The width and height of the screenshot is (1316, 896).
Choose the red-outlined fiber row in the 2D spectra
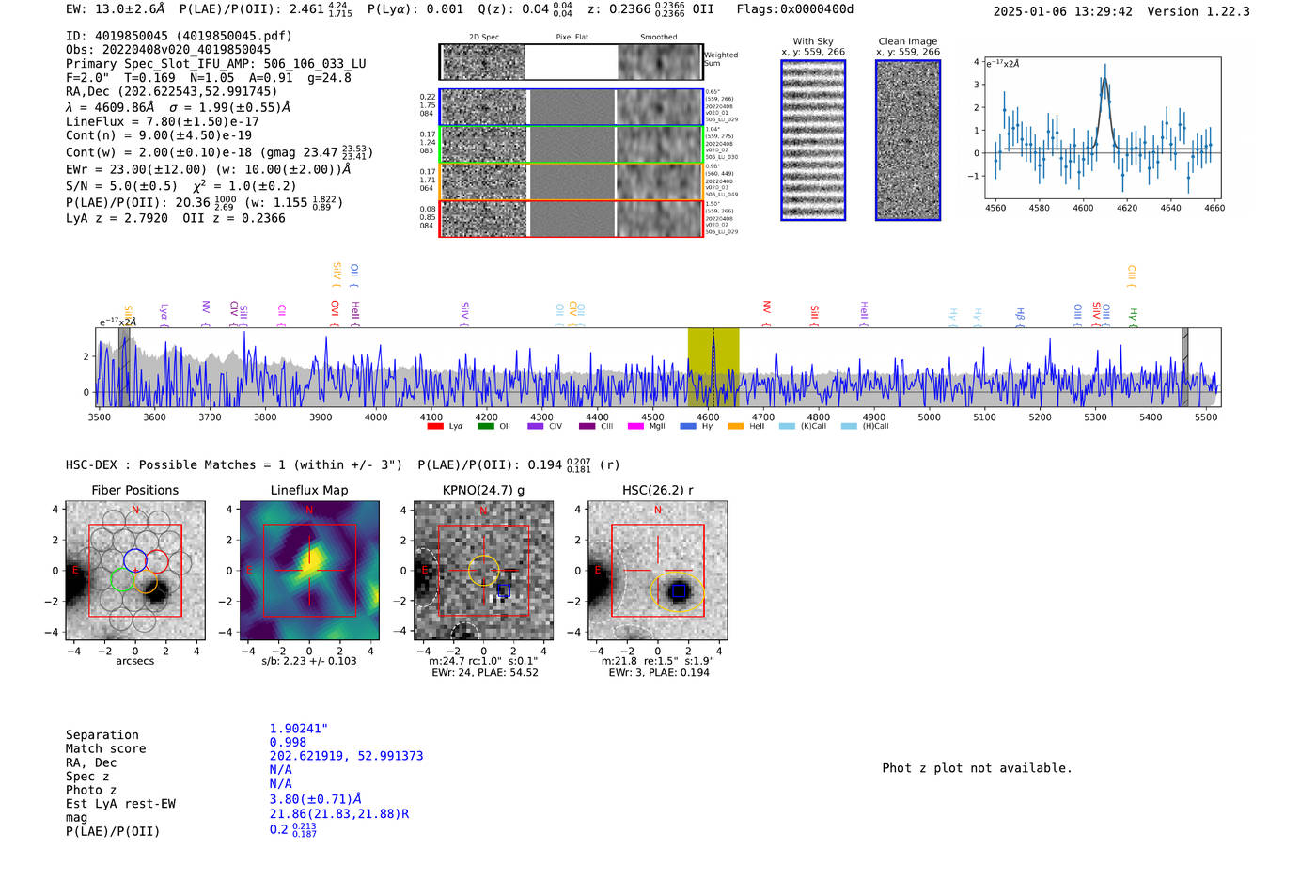point(572,218)
